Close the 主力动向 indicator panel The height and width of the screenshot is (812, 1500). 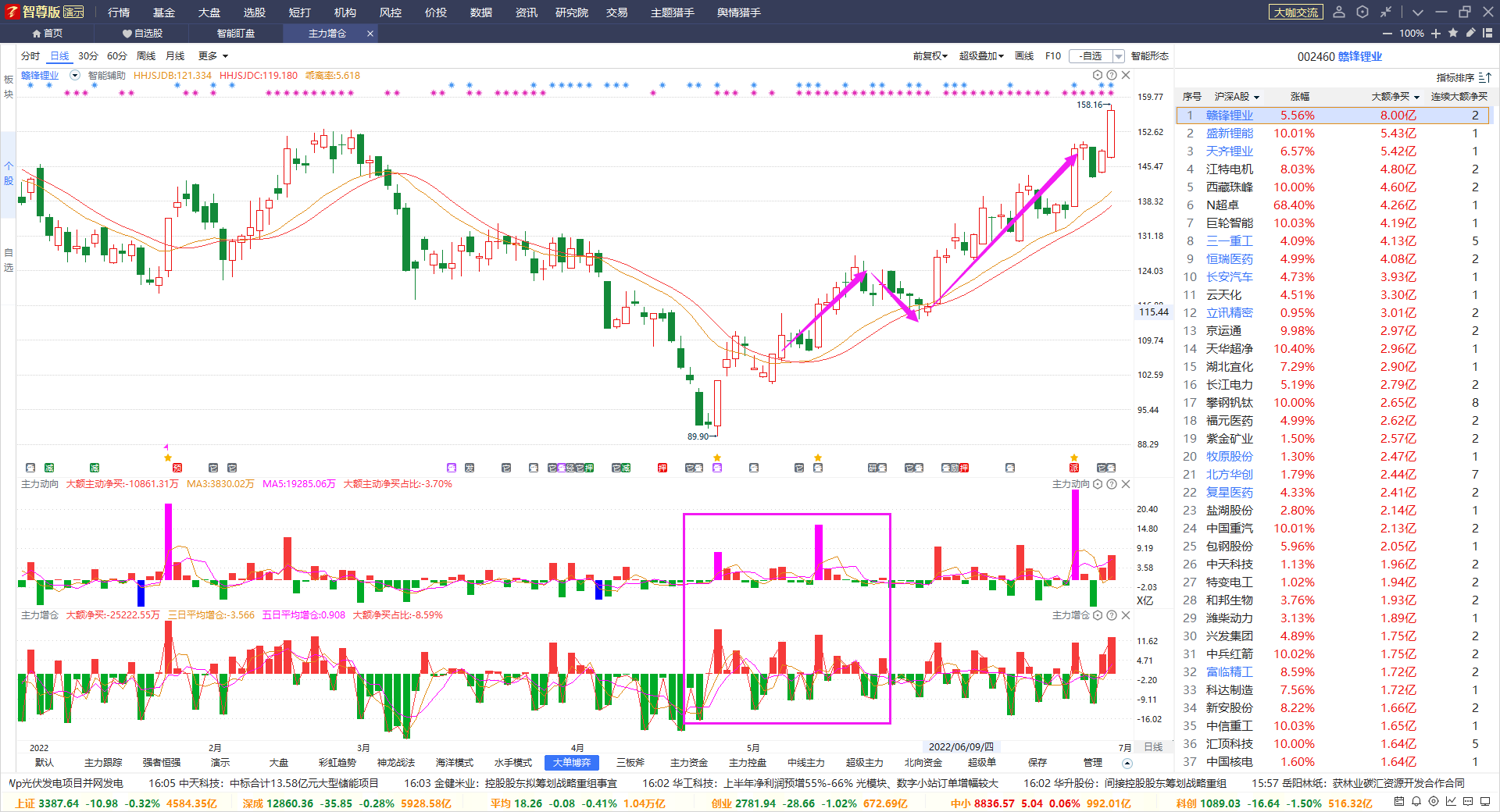1126,484
